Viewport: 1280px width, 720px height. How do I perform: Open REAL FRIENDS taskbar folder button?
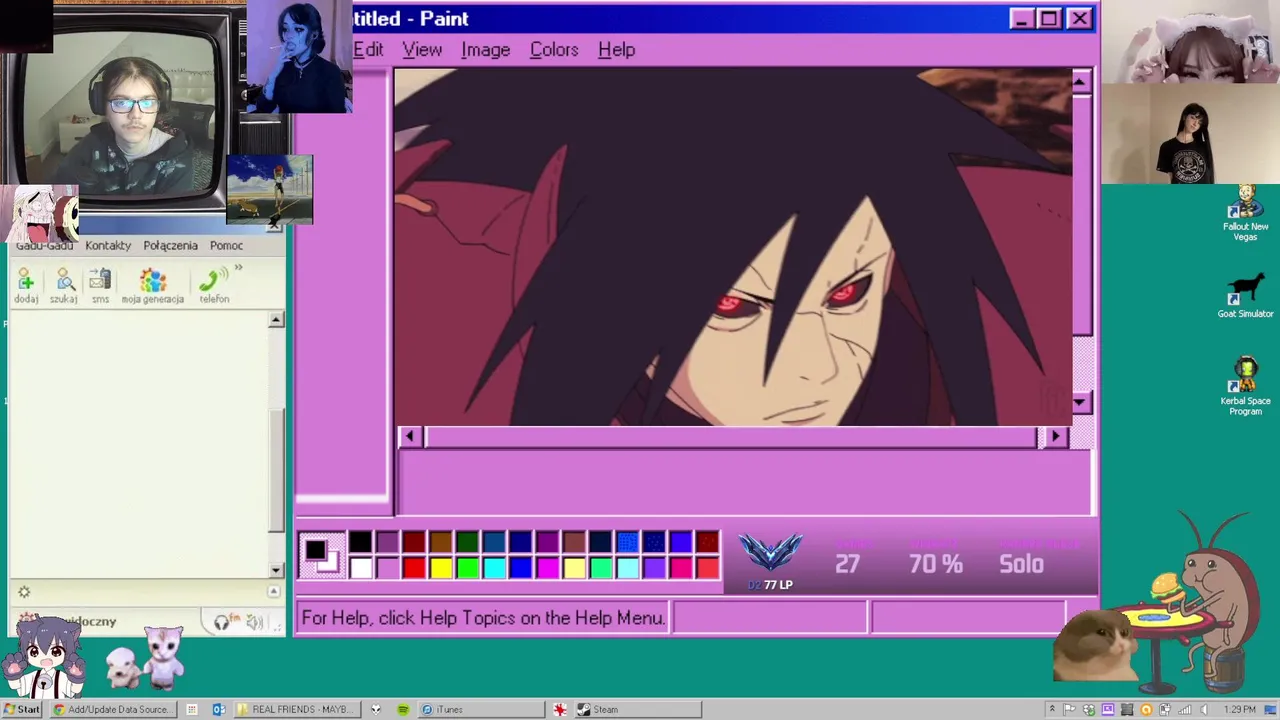(x=297, y=709)
